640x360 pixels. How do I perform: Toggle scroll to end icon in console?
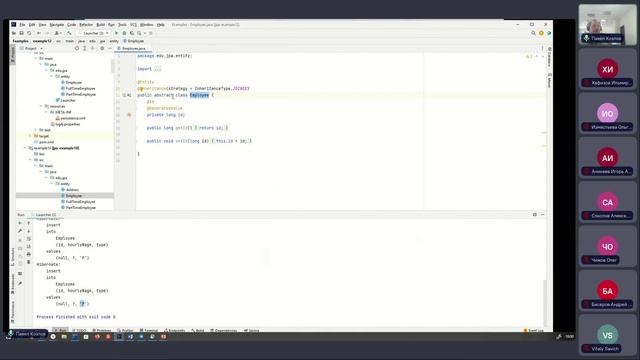click(29, 247)
